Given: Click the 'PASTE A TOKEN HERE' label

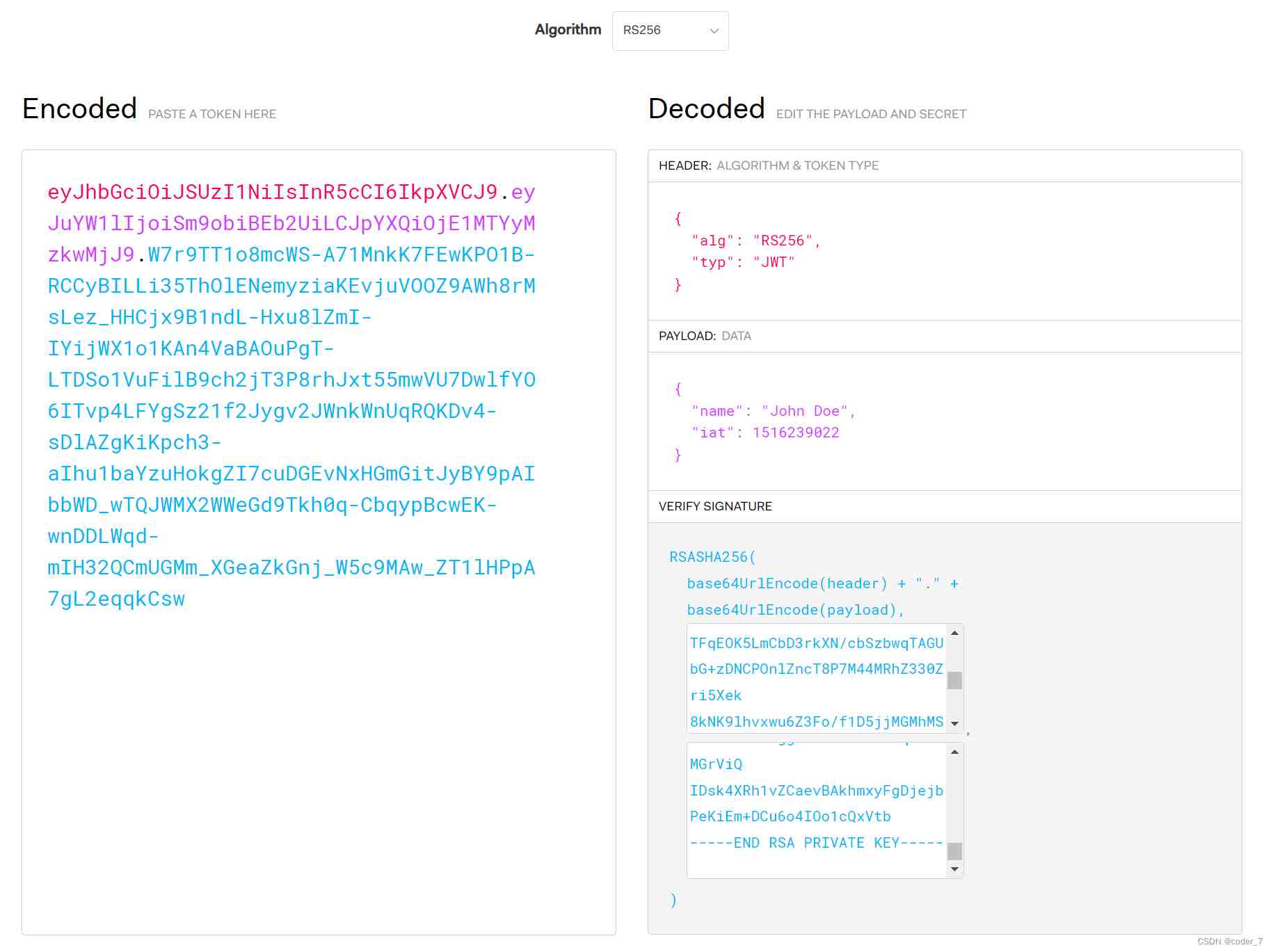Looking at the screenshot, I should (x=212, y=114).
